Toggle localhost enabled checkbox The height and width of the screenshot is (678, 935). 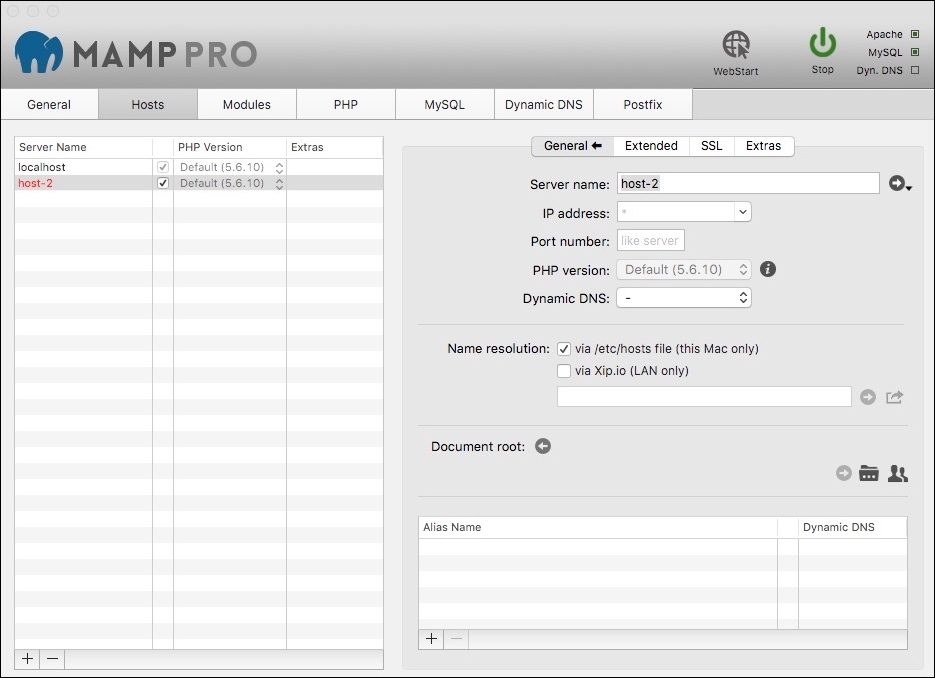click(x=163, y=167)
